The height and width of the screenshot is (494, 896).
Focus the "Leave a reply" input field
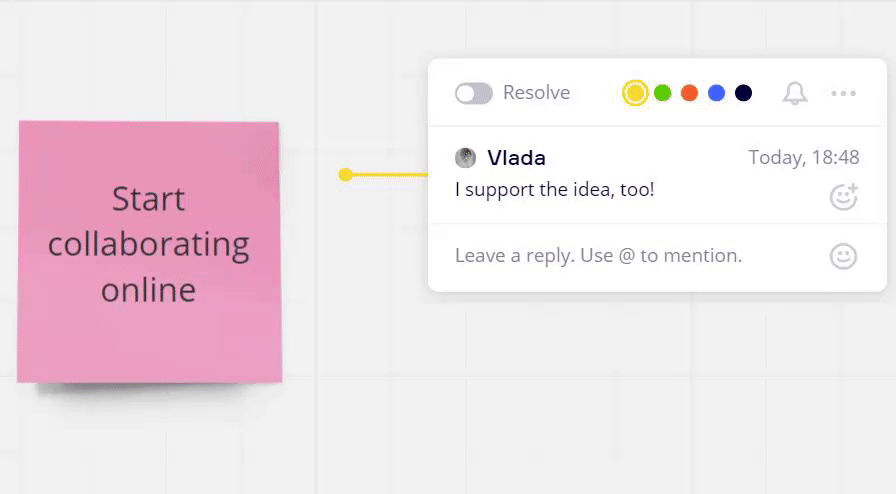[x=598, y=256]
